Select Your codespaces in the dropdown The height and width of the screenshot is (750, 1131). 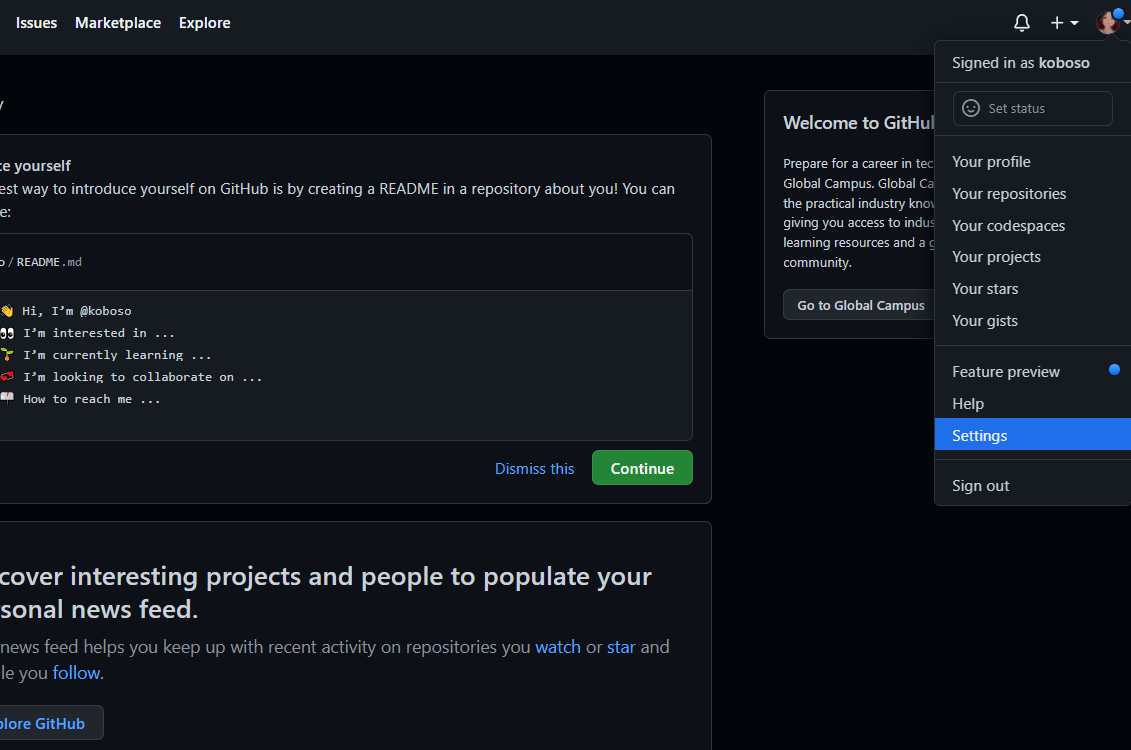(1032, 226)
